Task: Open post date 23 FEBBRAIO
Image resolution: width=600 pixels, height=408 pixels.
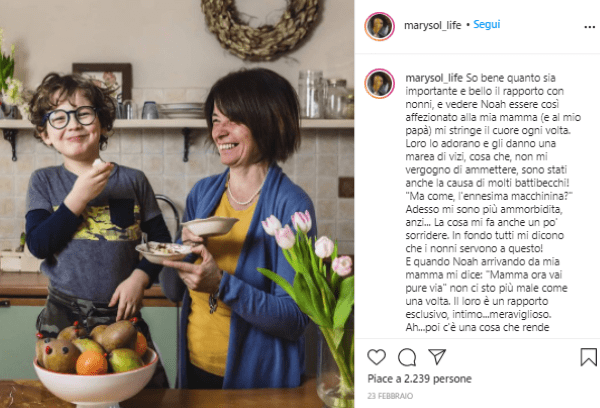Action: click(390, 396)
